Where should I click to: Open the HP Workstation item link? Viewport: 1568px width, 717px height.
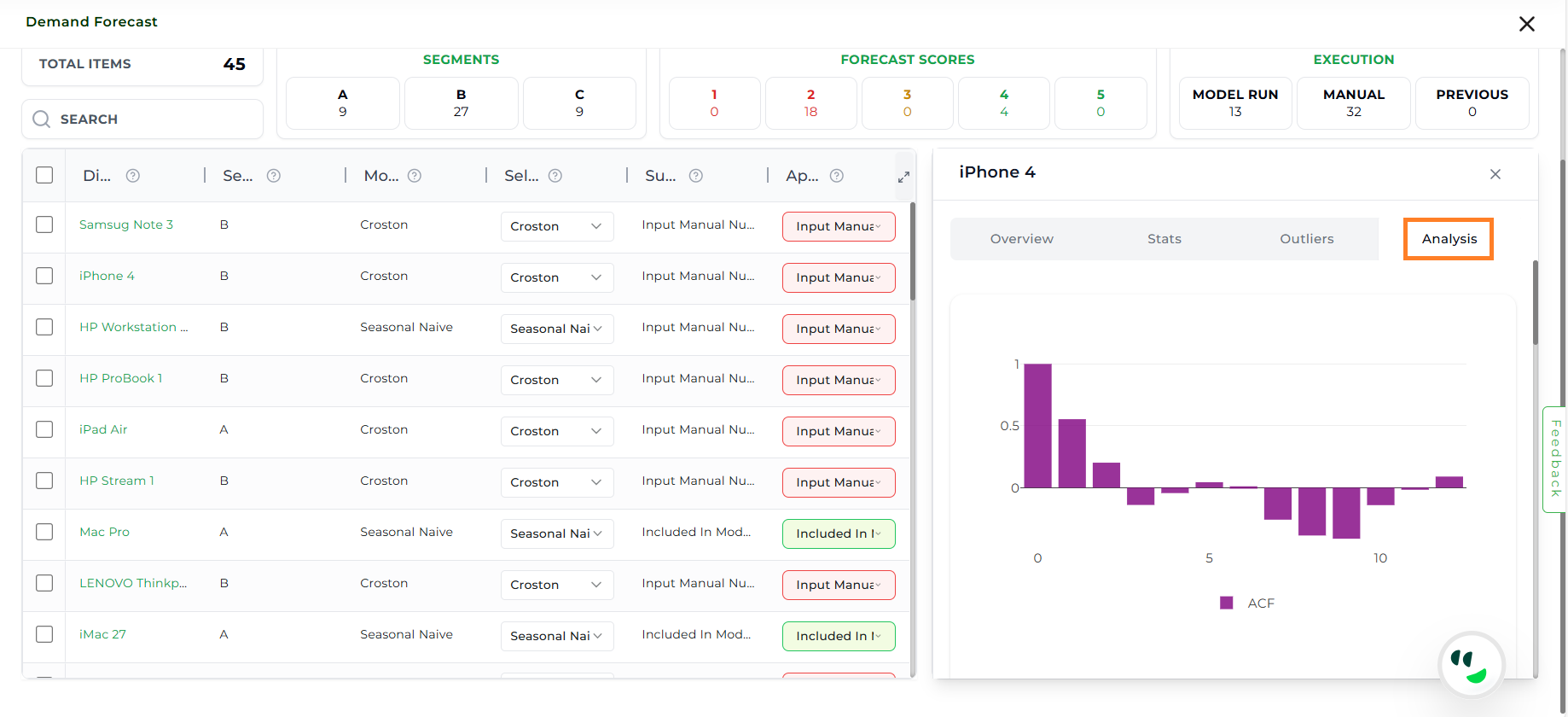133,327
